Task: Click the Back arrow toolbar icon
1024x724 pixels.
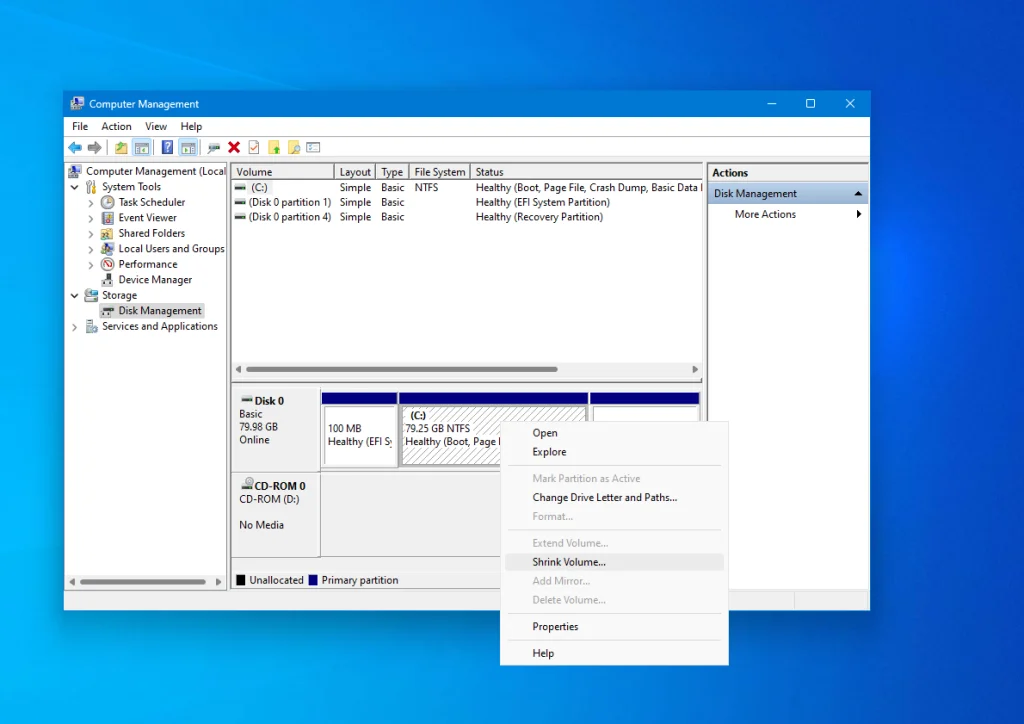Action: tap(75, 148)
